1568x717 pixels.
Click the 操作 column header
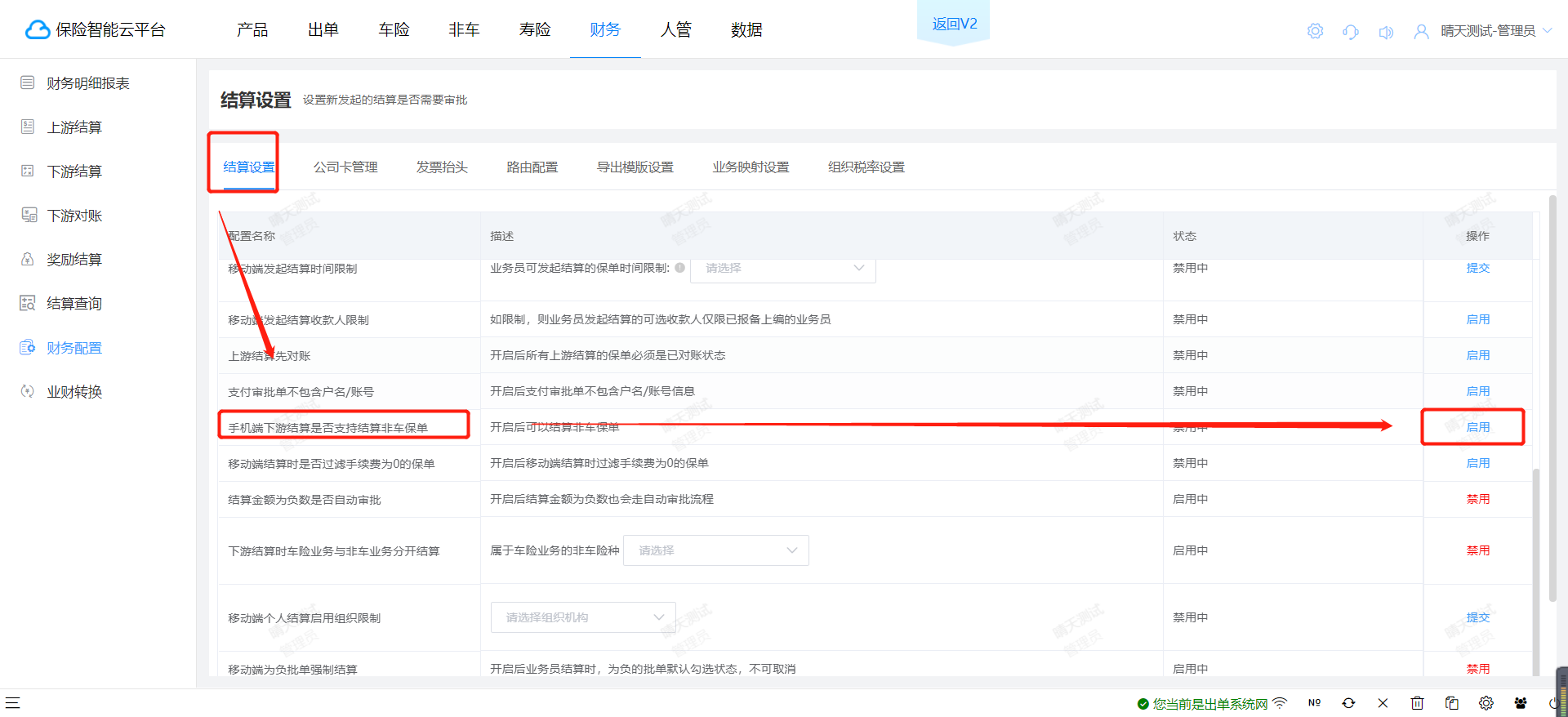(x=1478, y=236)
